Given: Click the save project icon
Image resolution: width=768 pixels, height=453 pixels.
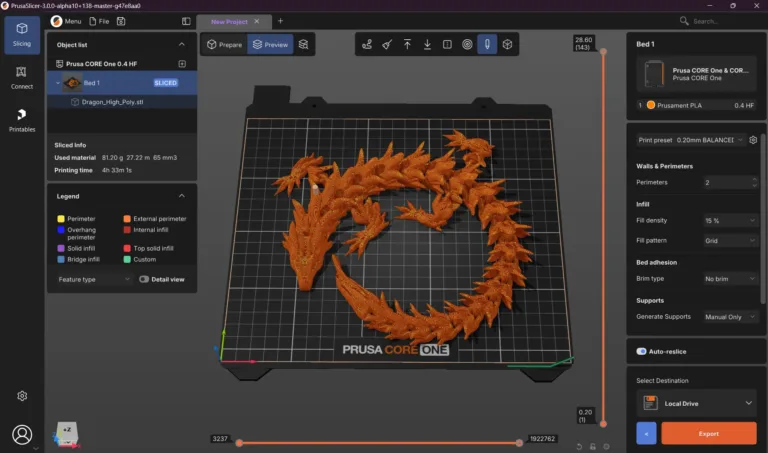Looking at the screenshot, I should coord(121,21).
